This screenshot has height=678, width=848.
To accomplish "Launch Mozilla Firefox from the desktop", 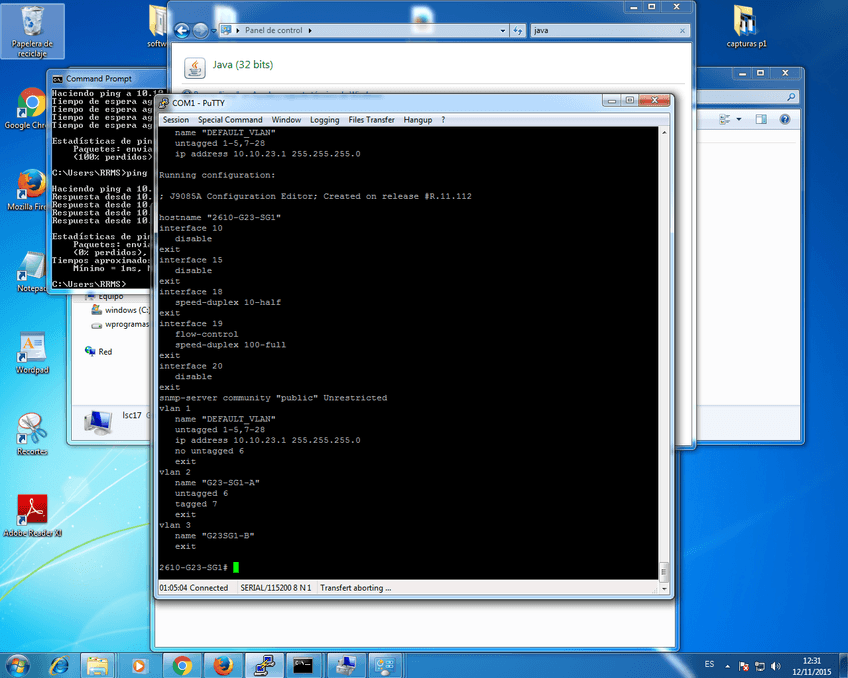I will (x=30, y=185).
